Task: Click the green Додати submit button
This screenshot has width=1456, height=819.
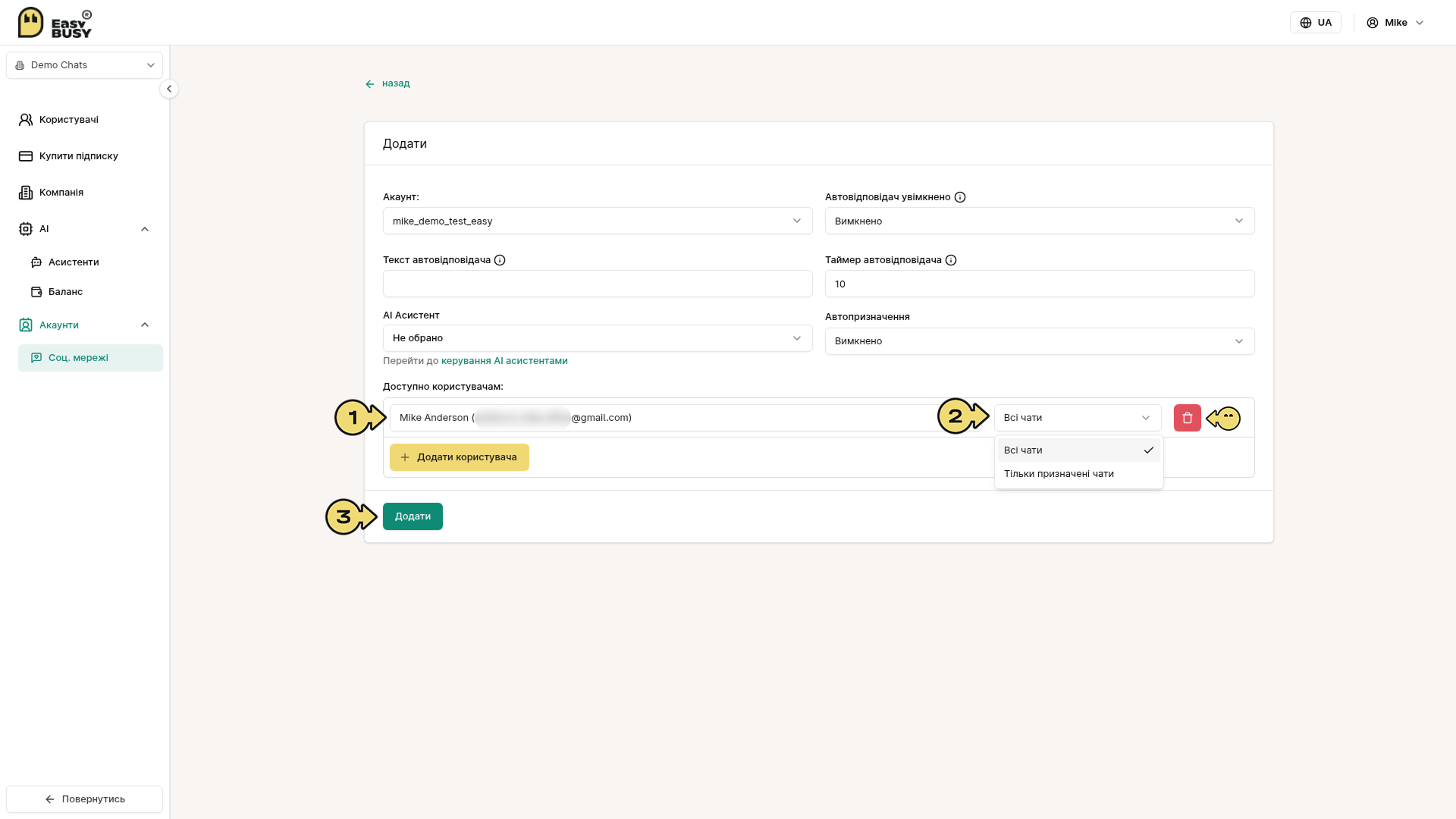Action: coord(413,516)
